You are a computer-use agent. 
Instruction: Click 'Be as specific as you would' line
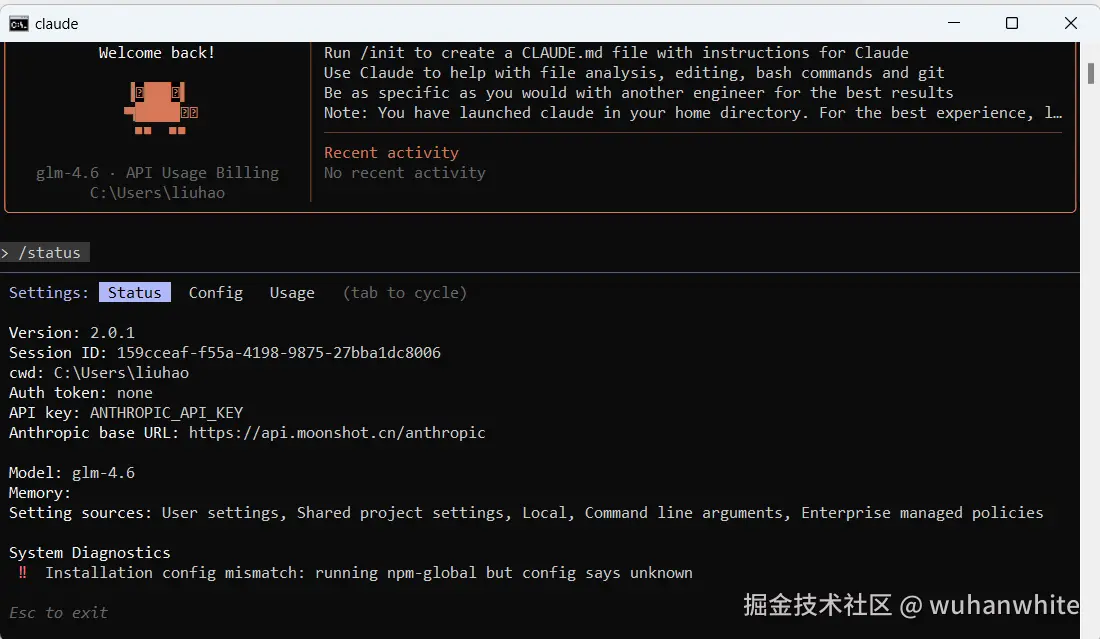[638, 93]
